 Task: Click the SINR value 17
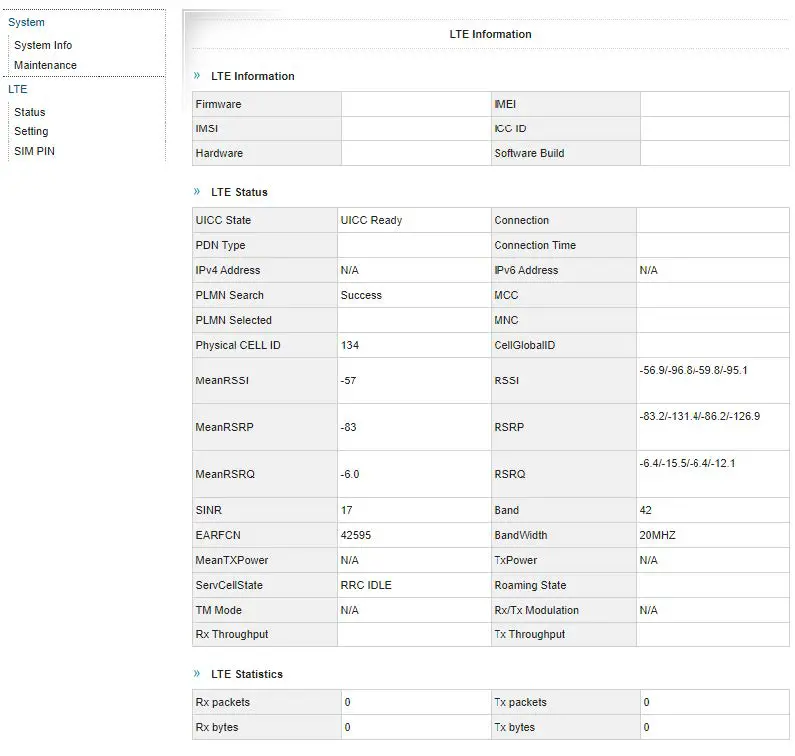(347, 510)
